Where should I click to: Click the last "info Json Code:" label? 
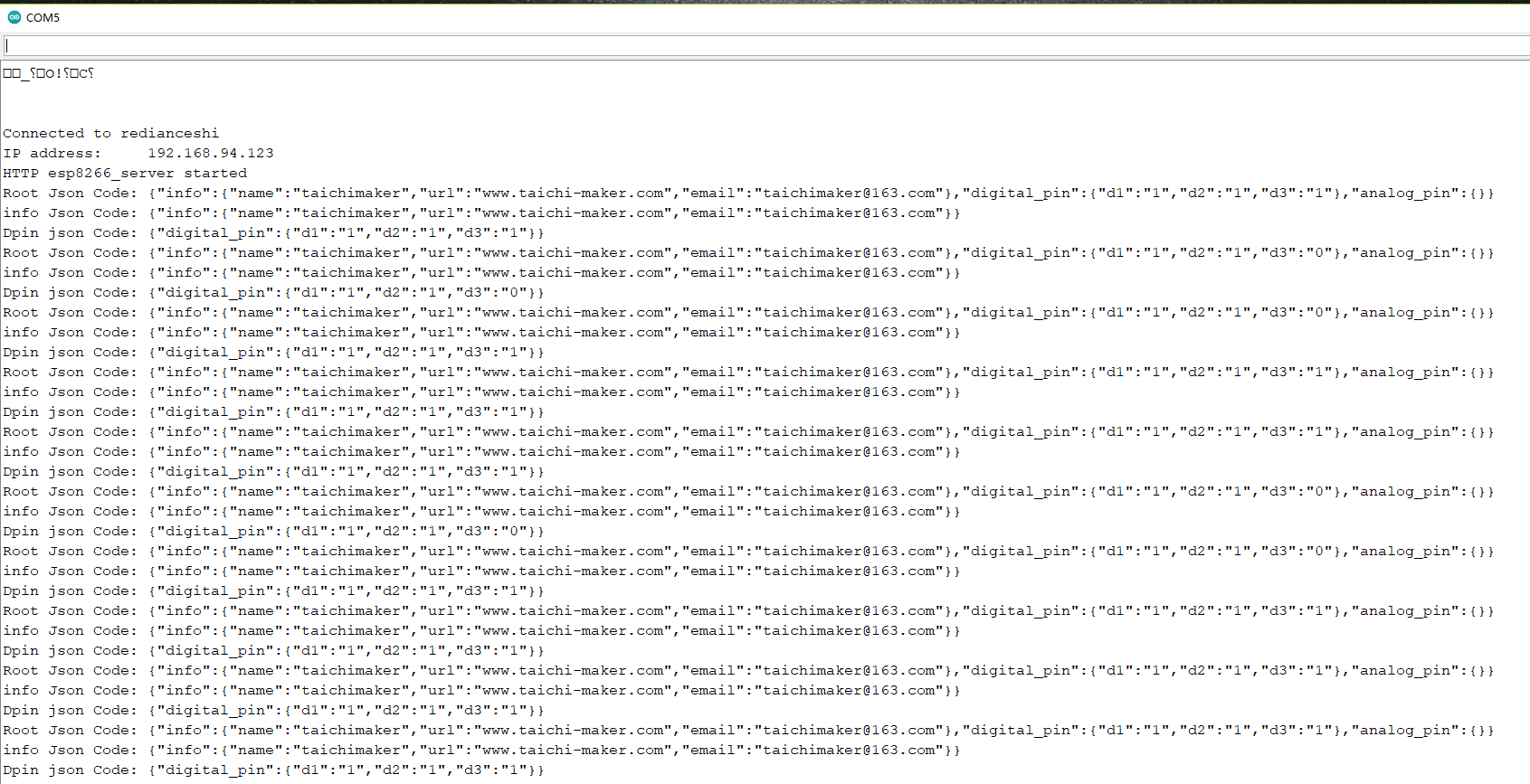coord(70,751)
